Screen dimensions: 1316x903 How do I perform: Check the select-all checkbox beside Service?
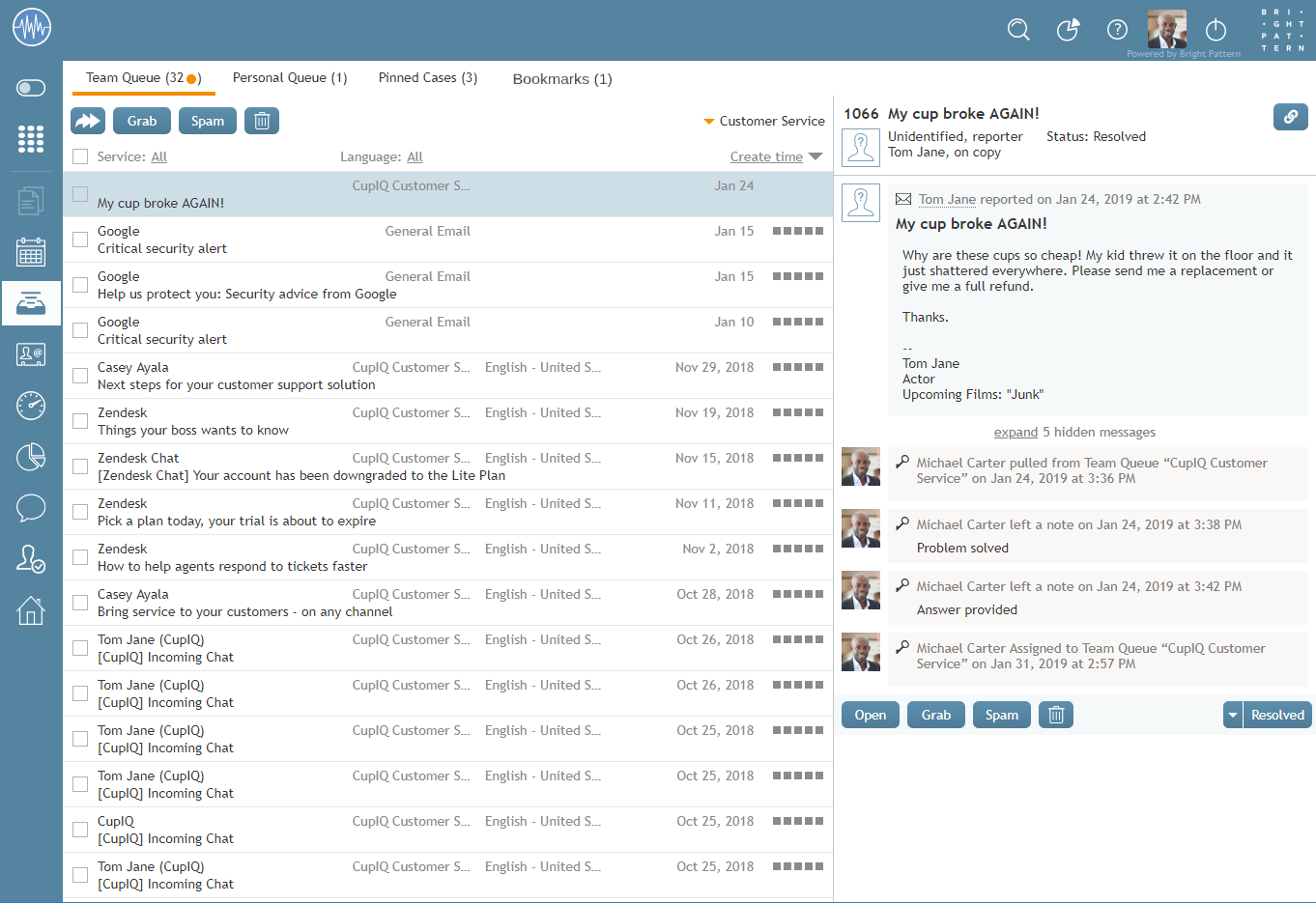coord(80,156)
